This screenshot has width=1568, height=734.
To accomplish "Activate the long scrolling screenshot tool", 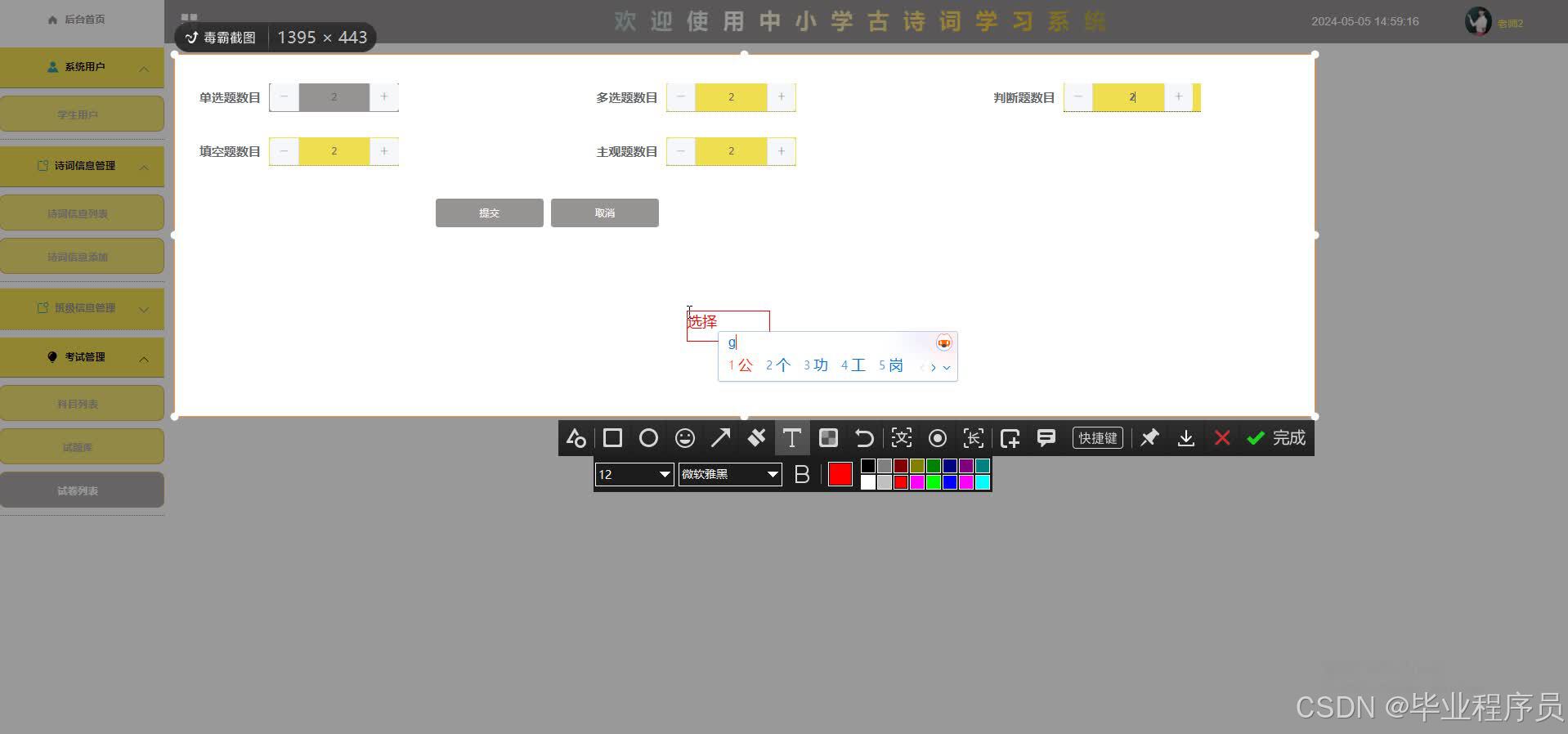I will point(974,438).
